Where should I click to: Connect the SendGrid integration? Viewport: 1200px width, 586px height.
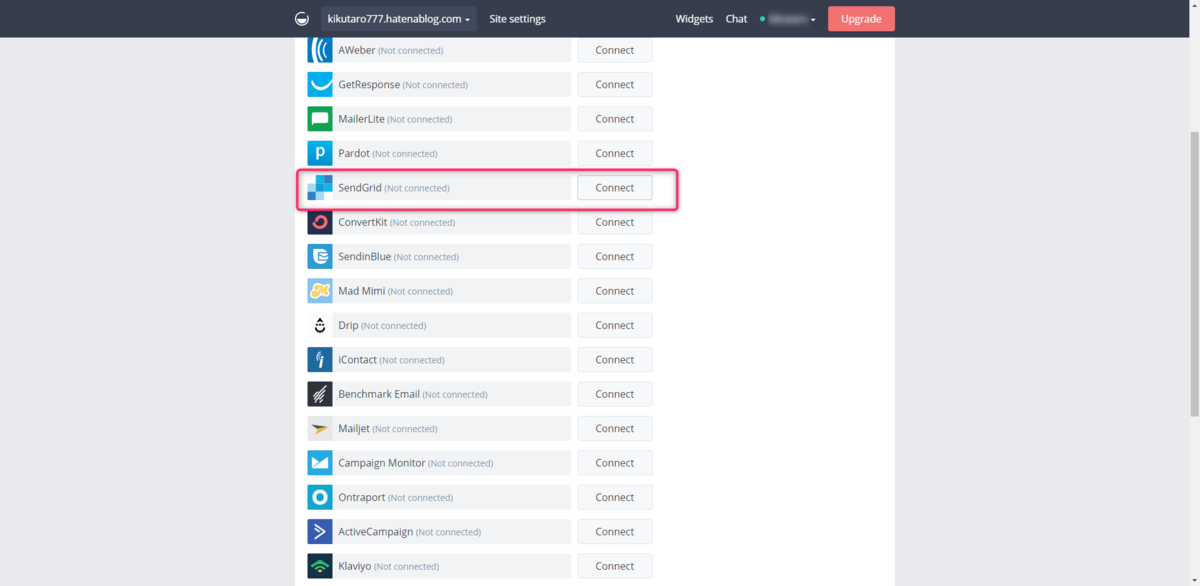[615, 188]
